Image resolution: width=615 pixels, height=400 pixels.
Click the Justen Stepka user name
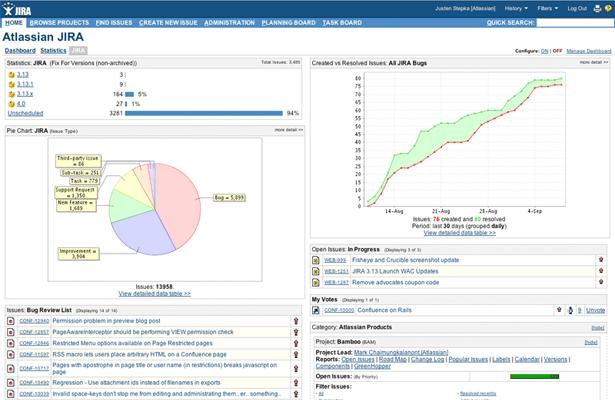coord(465,8)
